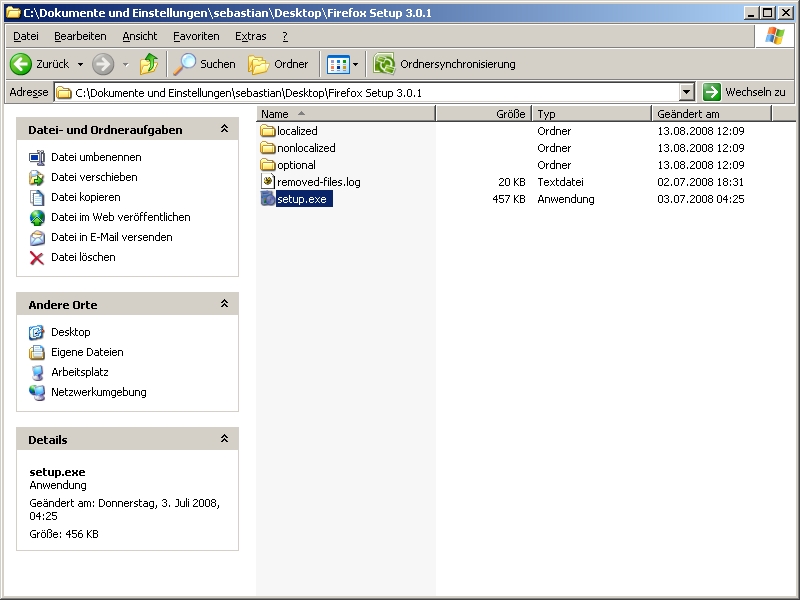Viewport: 800px width, 600px height.
Task: Click the setup.exe application icon
Action: point(268,198)
